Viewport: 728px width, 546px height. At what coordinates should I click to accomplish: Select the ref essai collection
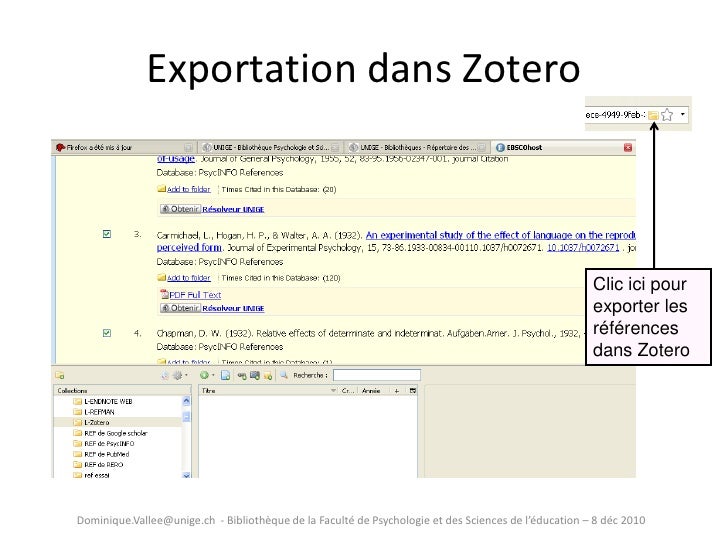pyautogui.click(x=91, y=475)
